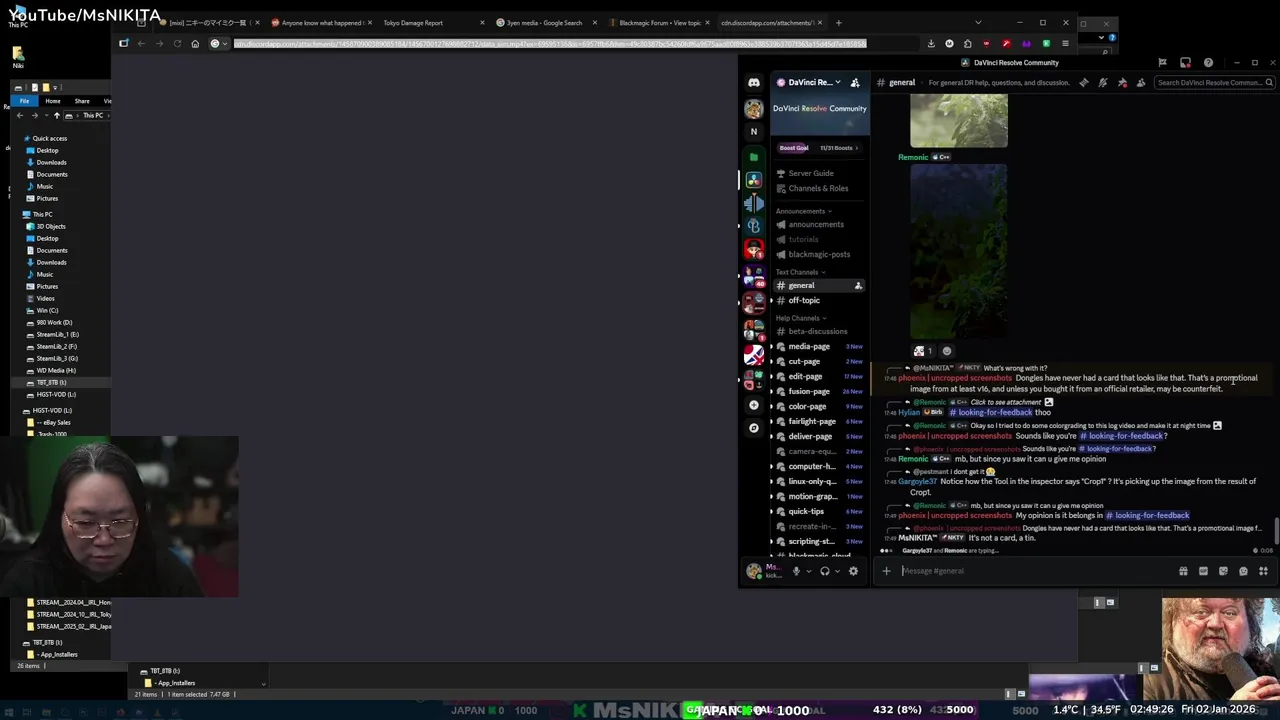Open the fusion-page help channel
The height and width of the screenshot is (720, 1280).
[x=808, y=391]
